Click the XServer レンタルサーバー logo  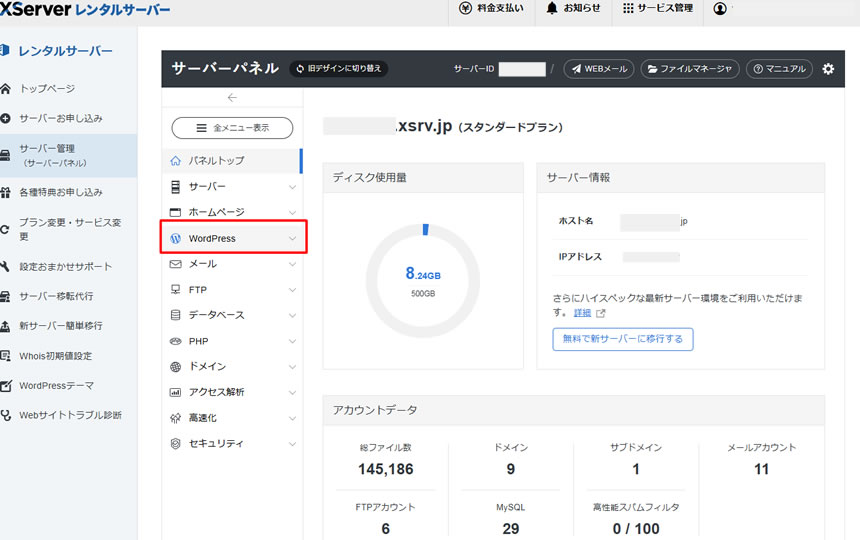click(85, 9)
